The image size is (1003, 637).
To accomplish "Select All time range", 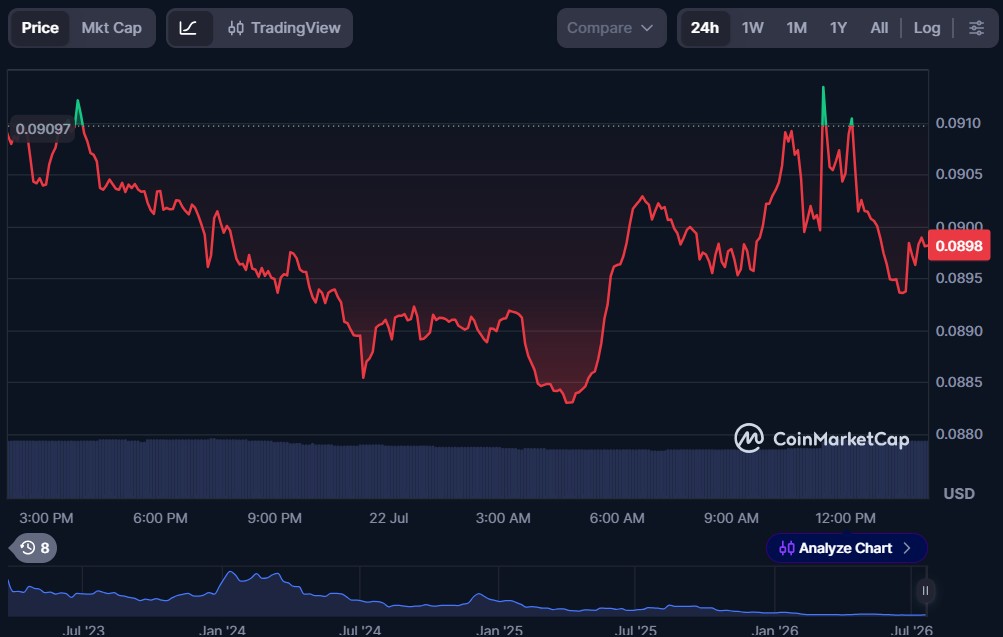I will [879, 28].
